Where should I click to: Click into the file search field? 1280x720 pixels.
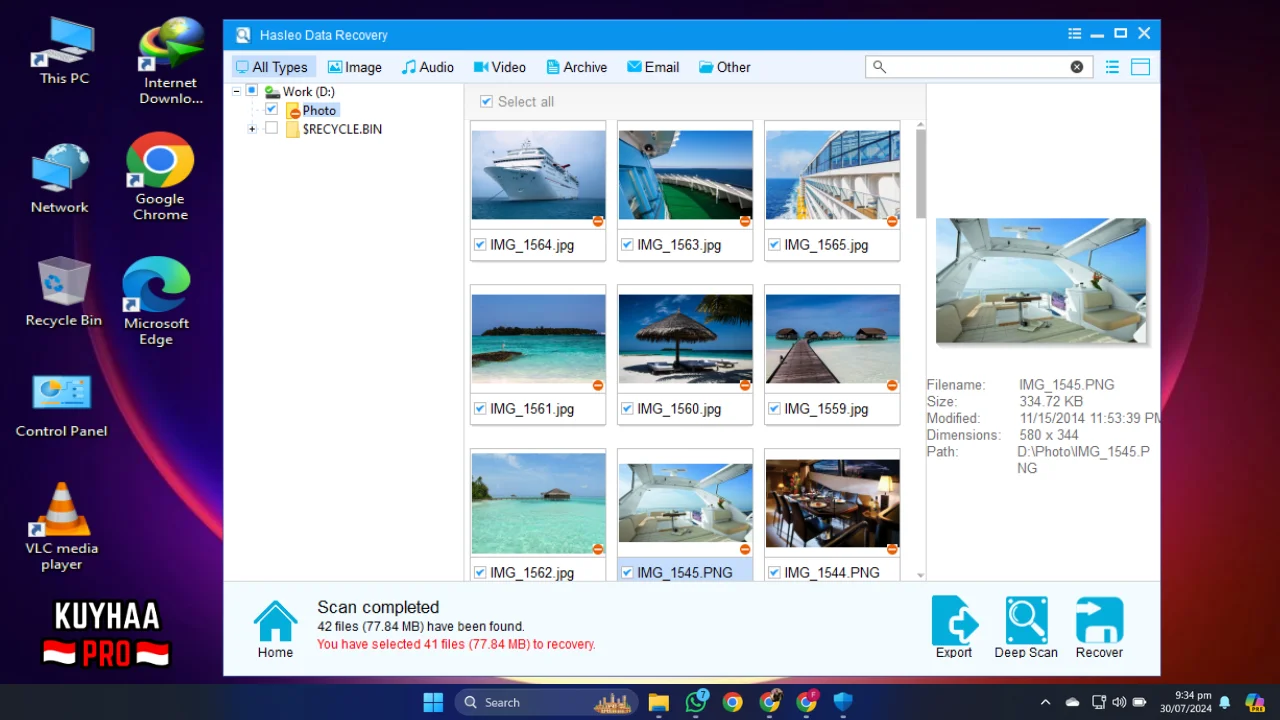977,67
